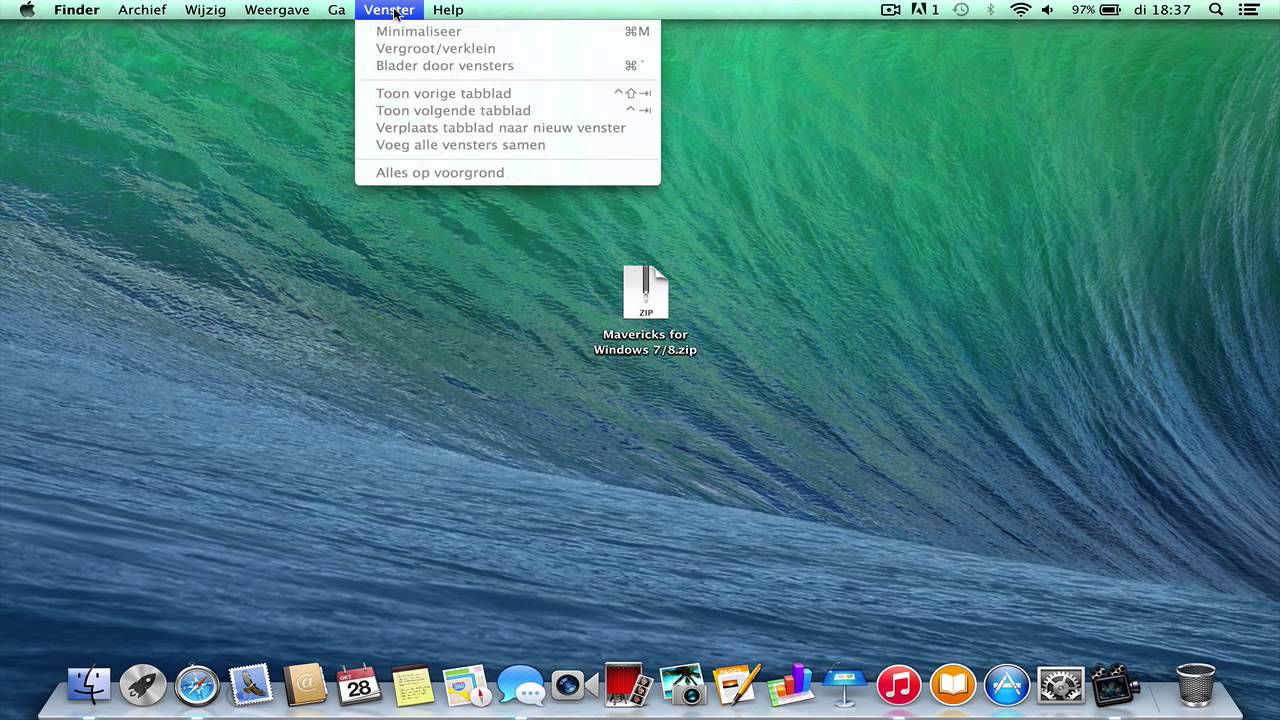Choose Alles op voorgrond
1280x720 pixels.
tap(508, 172)
